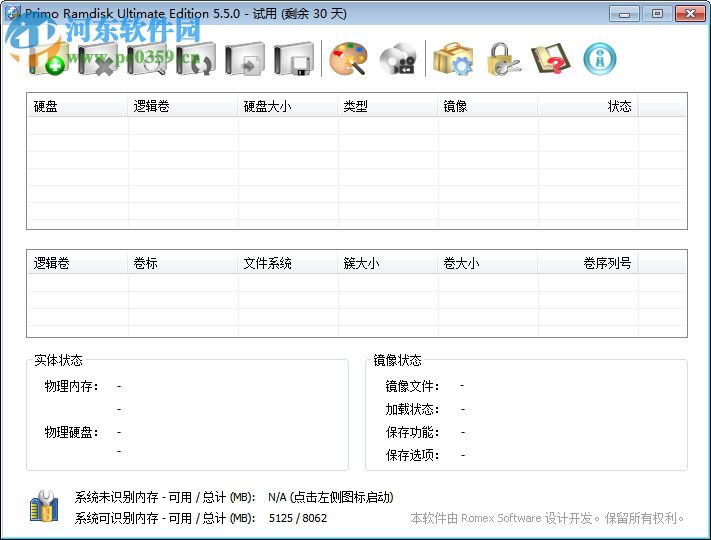Viewport: 711px width, 540px height.
Task: Sort by 硬盘 column header
Action: click(77, 106)
